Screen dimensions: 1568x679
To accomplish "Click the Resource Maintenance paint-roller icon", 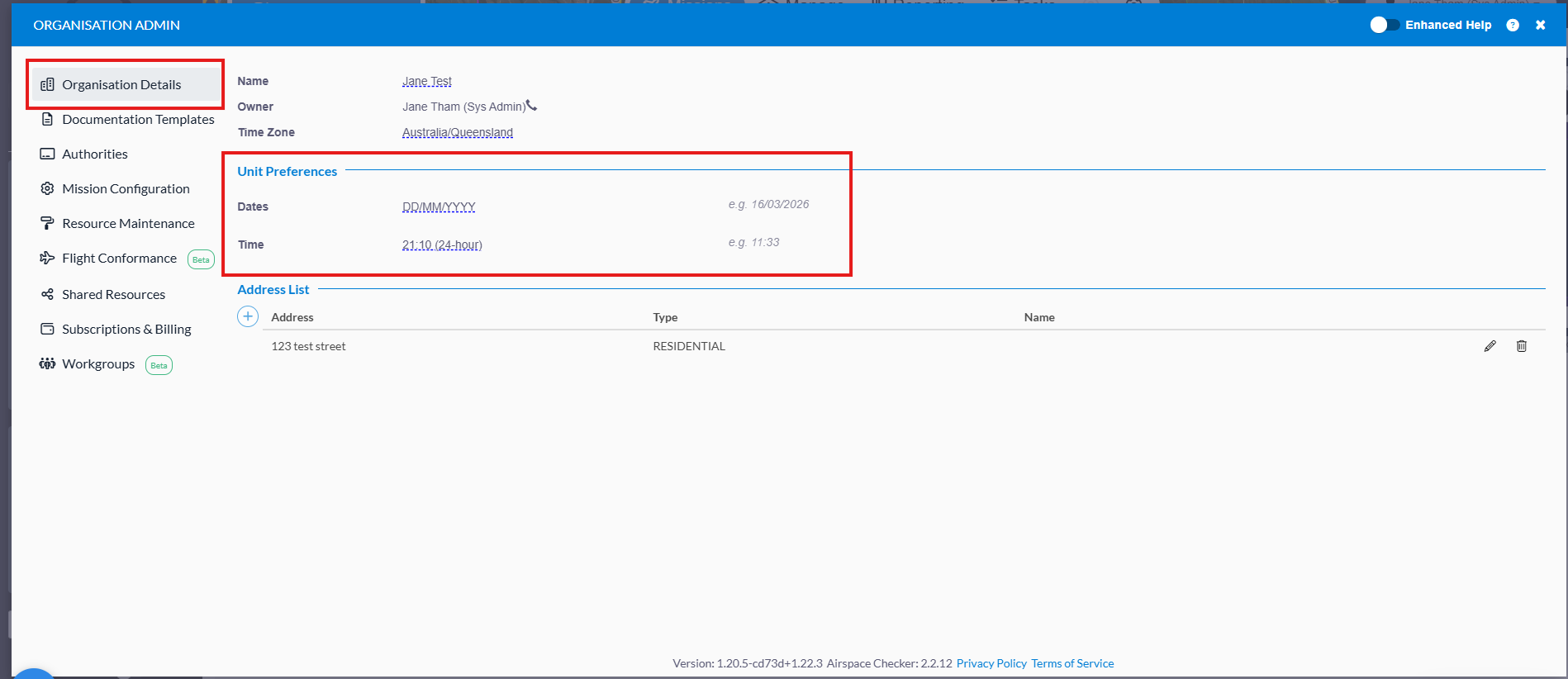I will [47, 223].
